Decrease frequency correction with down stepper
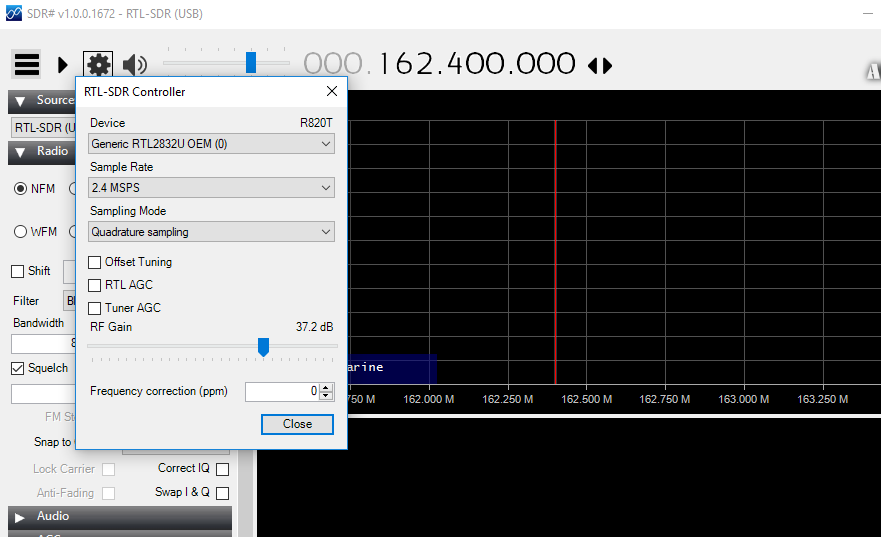881x537 pixels. [326, 395]
